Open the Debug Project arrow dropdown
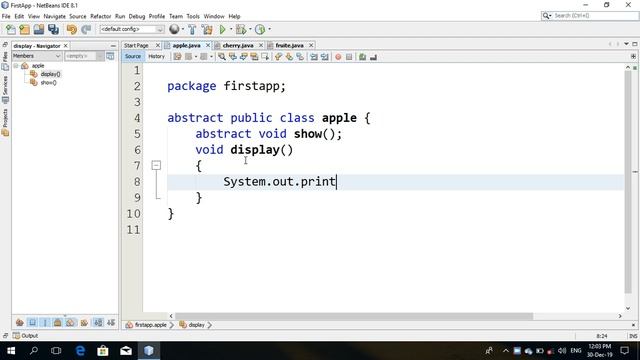The width and height of the screenshot is (640, 360). click(x=250, y=29)
